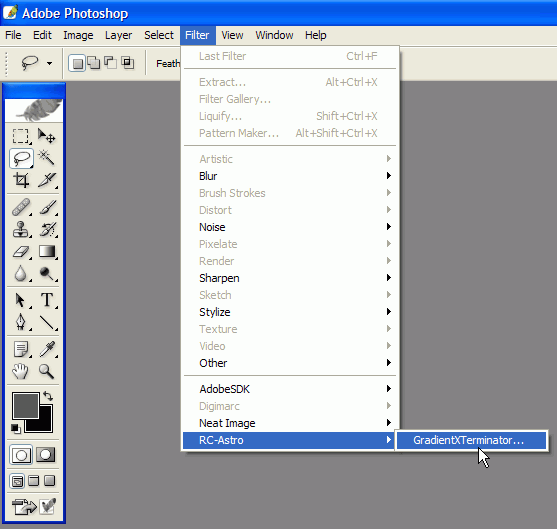Close the Filter menu via menu bar

click(x=198, y=35)
